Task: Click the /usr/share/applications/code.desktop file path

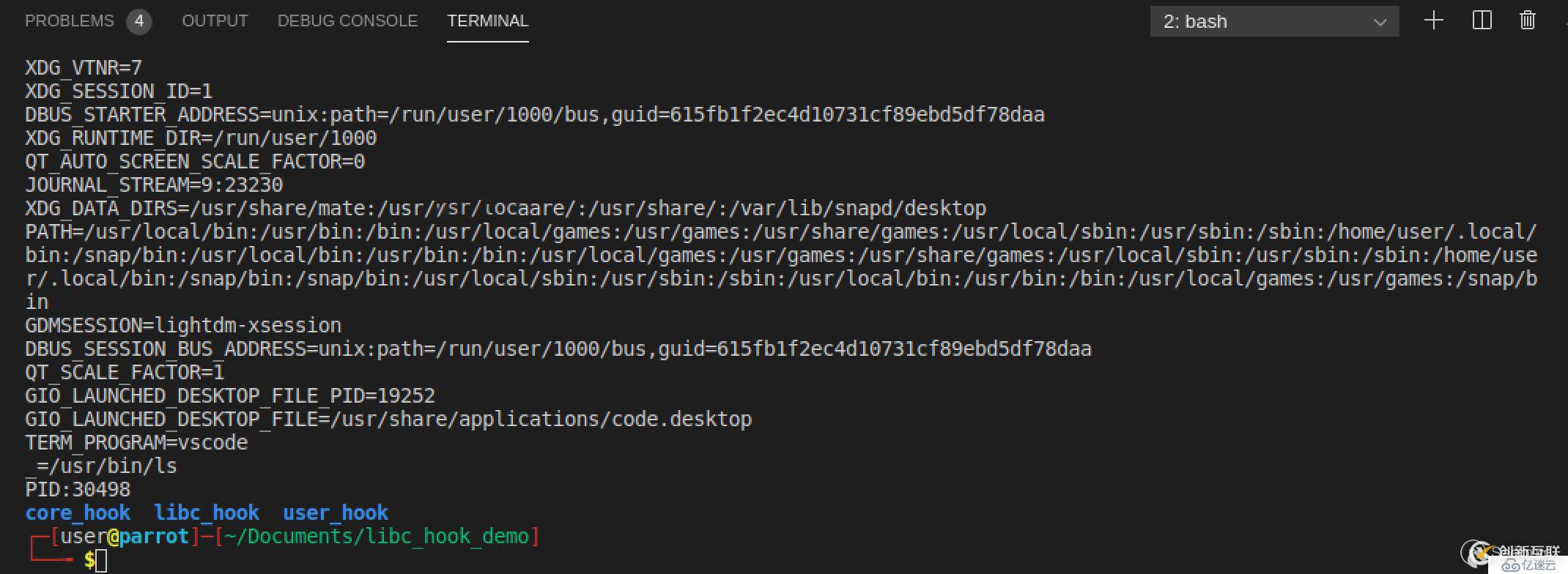Action: 541,420
